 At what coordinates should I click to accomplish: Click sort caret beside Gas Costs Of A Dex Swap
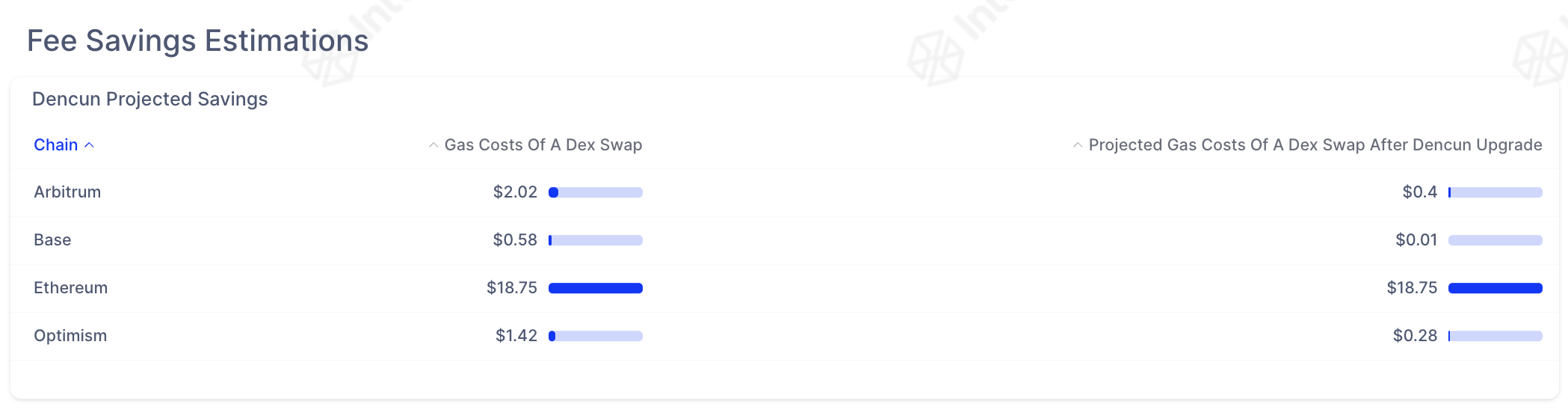point(433,145)
